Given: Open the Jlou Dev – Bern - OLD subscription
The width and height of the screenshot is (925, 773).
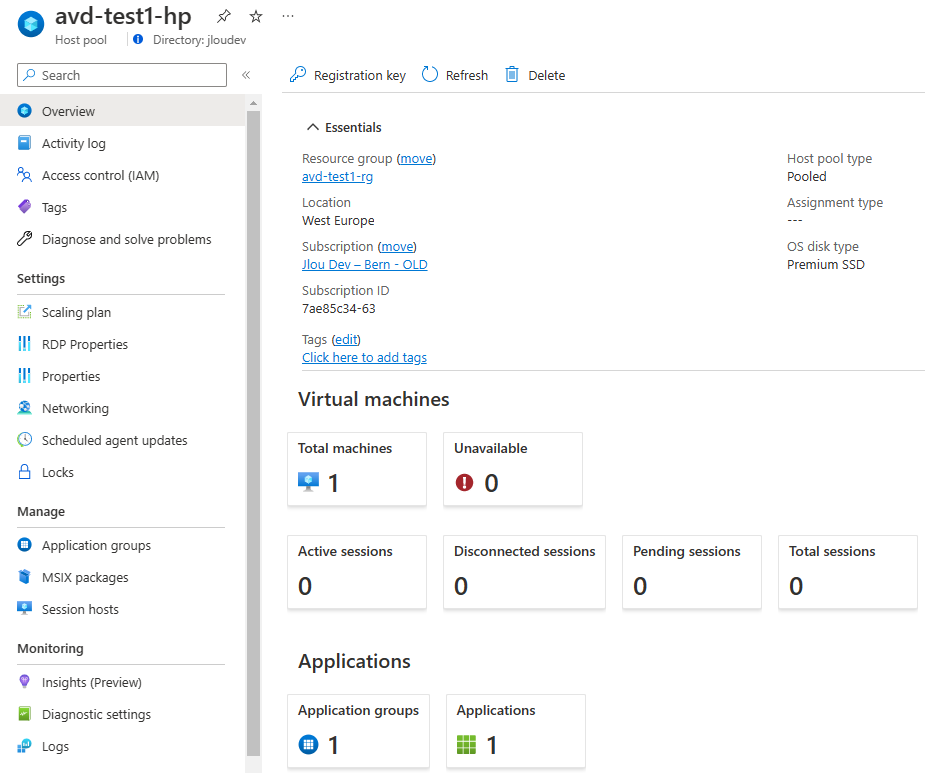Looking at the screenshot, I should (x=365, y=264).
